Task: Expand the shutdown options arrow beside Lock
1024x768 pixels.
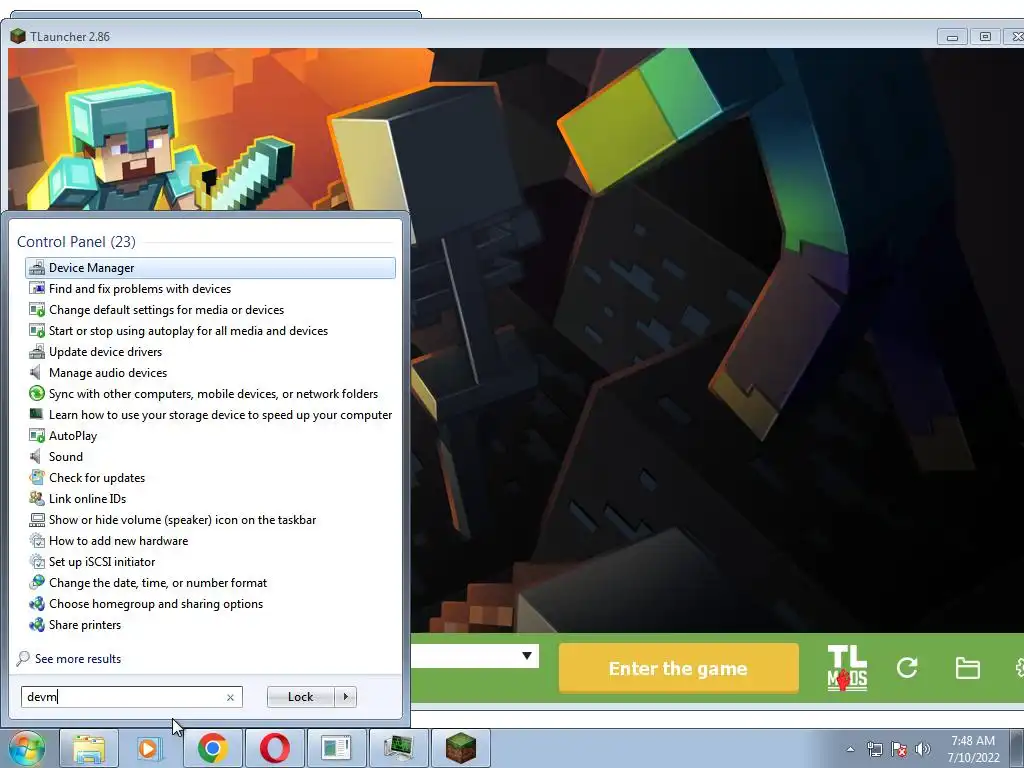Action: coord(345,697)
